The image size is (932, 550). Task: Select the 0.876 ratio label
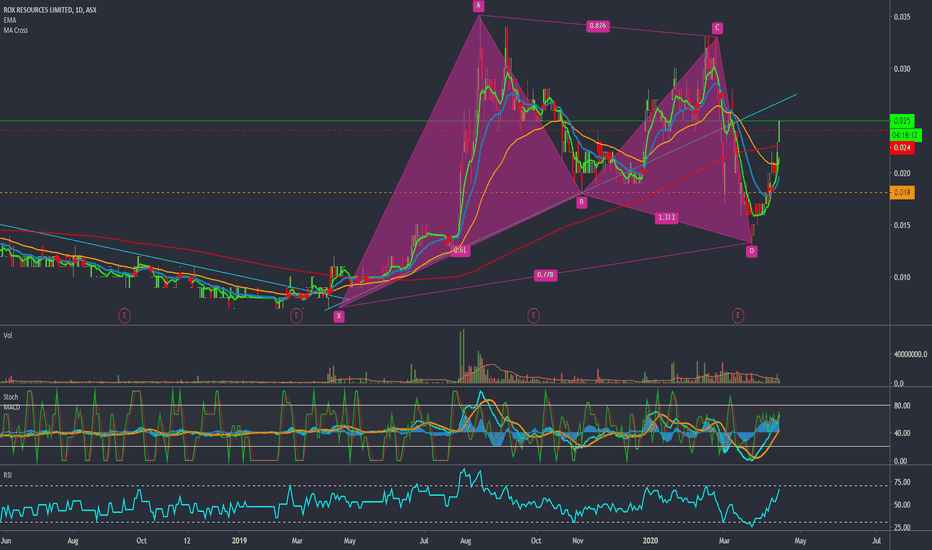coord(597,26)
